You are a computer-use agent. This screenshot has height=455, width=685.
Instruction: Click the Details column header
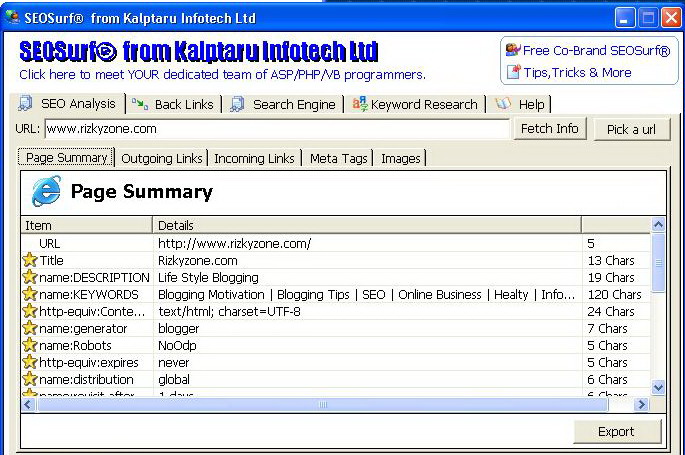pos(367,225)
